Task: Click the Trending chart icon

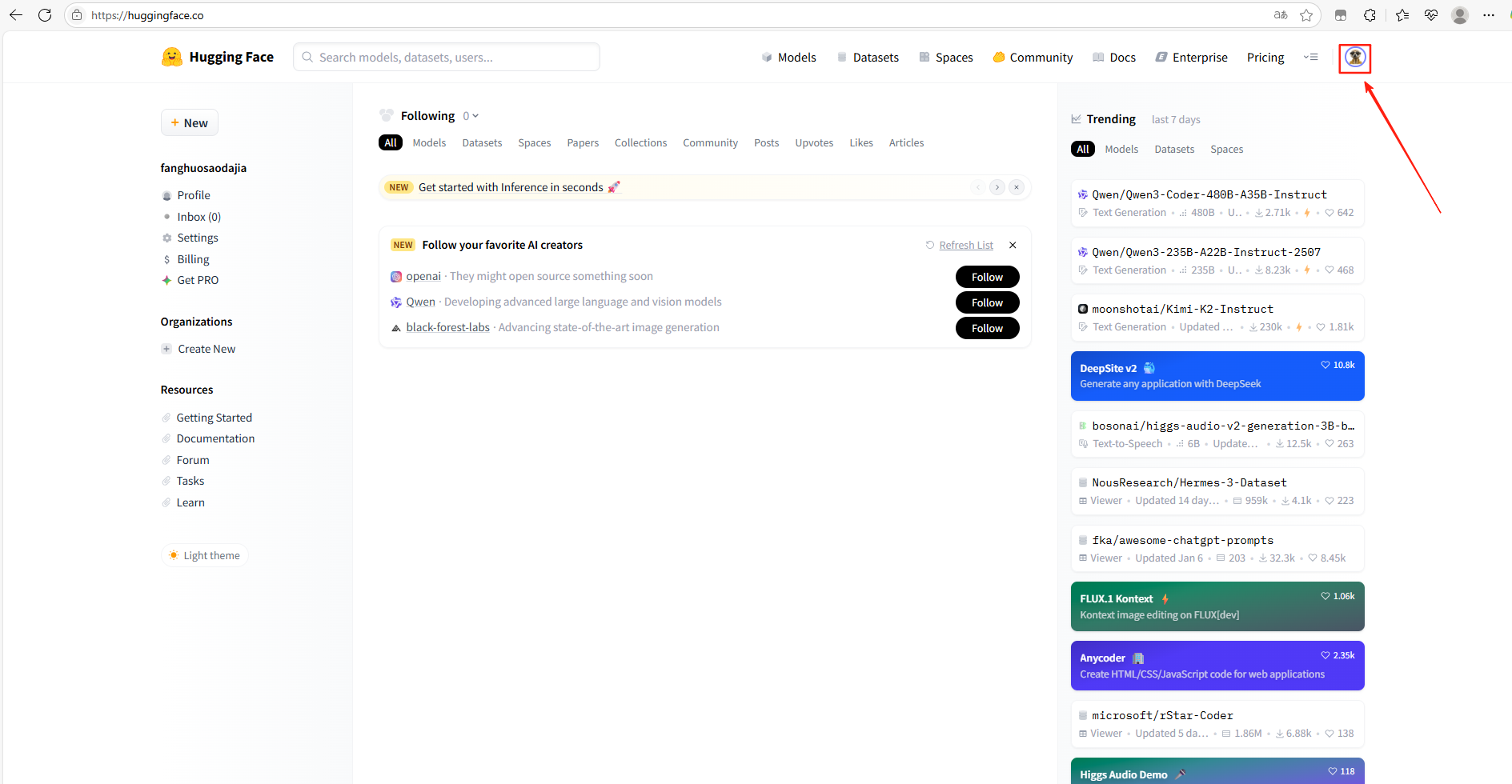Action: pyautogui.click(x=1077, y=119)
